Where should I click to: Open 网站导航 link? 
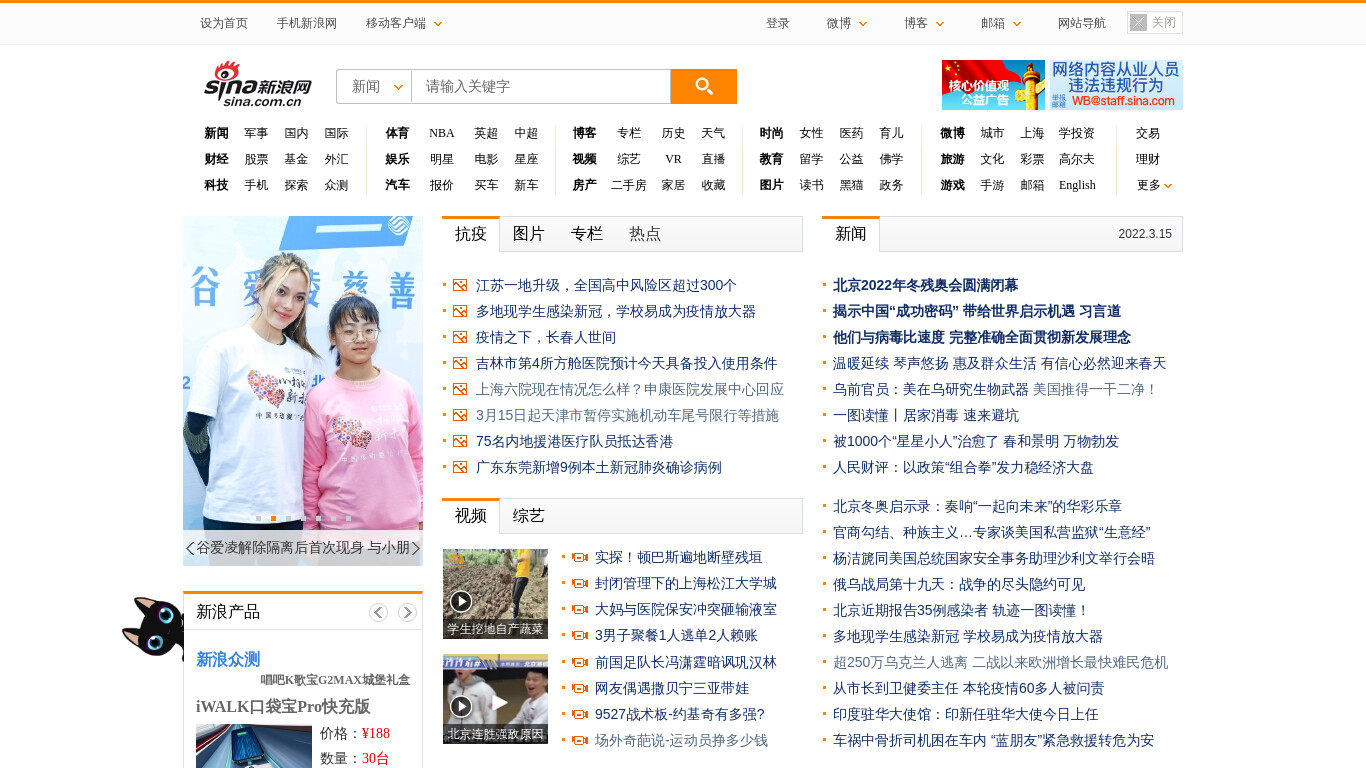[1082, 23]
